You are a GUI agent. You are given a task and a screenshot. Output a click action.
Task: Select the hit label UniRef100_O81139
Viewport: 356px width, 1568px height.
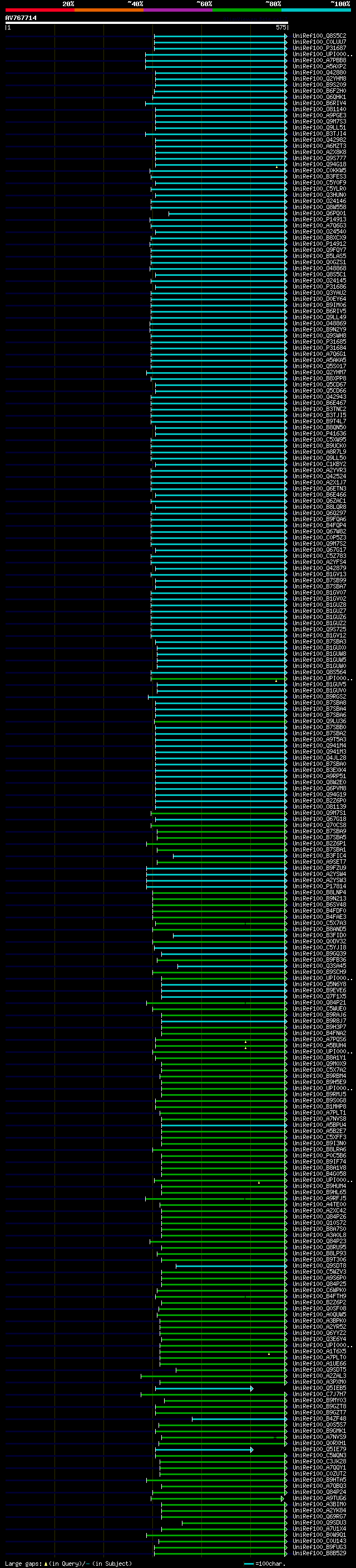(x=319, y=807)
